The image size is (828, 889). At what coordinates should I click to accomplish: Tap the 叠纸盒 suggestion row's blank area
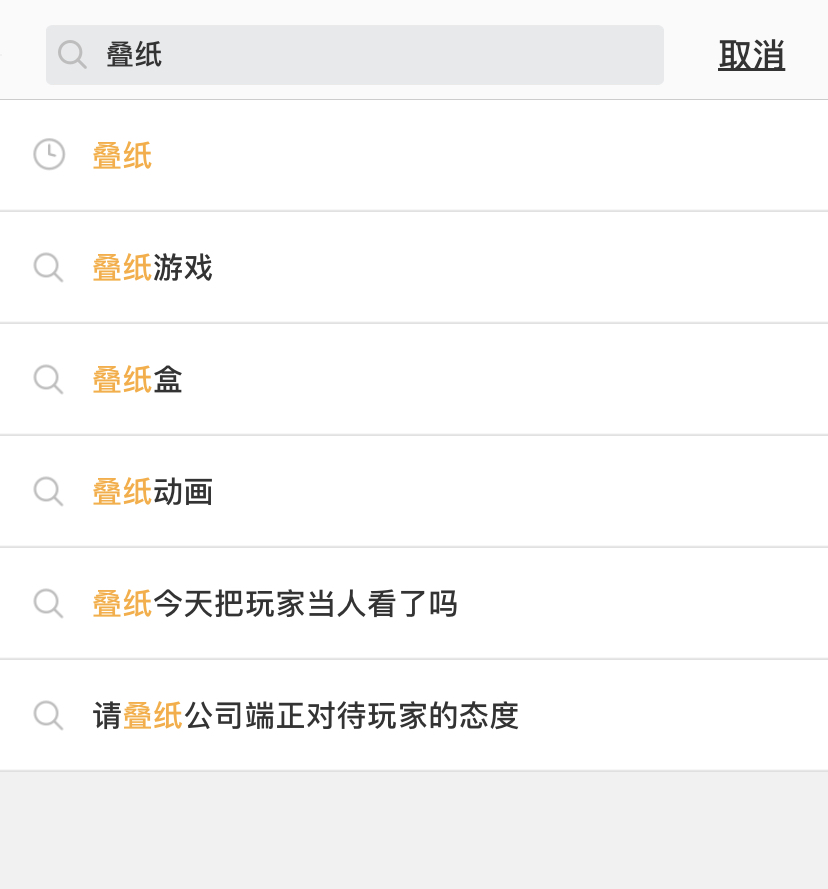[510, 379]
